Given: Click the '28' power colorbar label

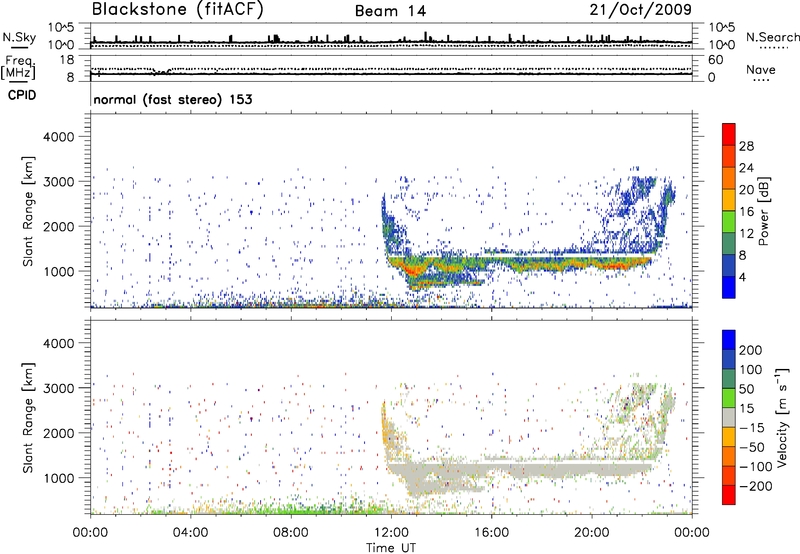Looking at the screenshot, I should tap(746, 146).
